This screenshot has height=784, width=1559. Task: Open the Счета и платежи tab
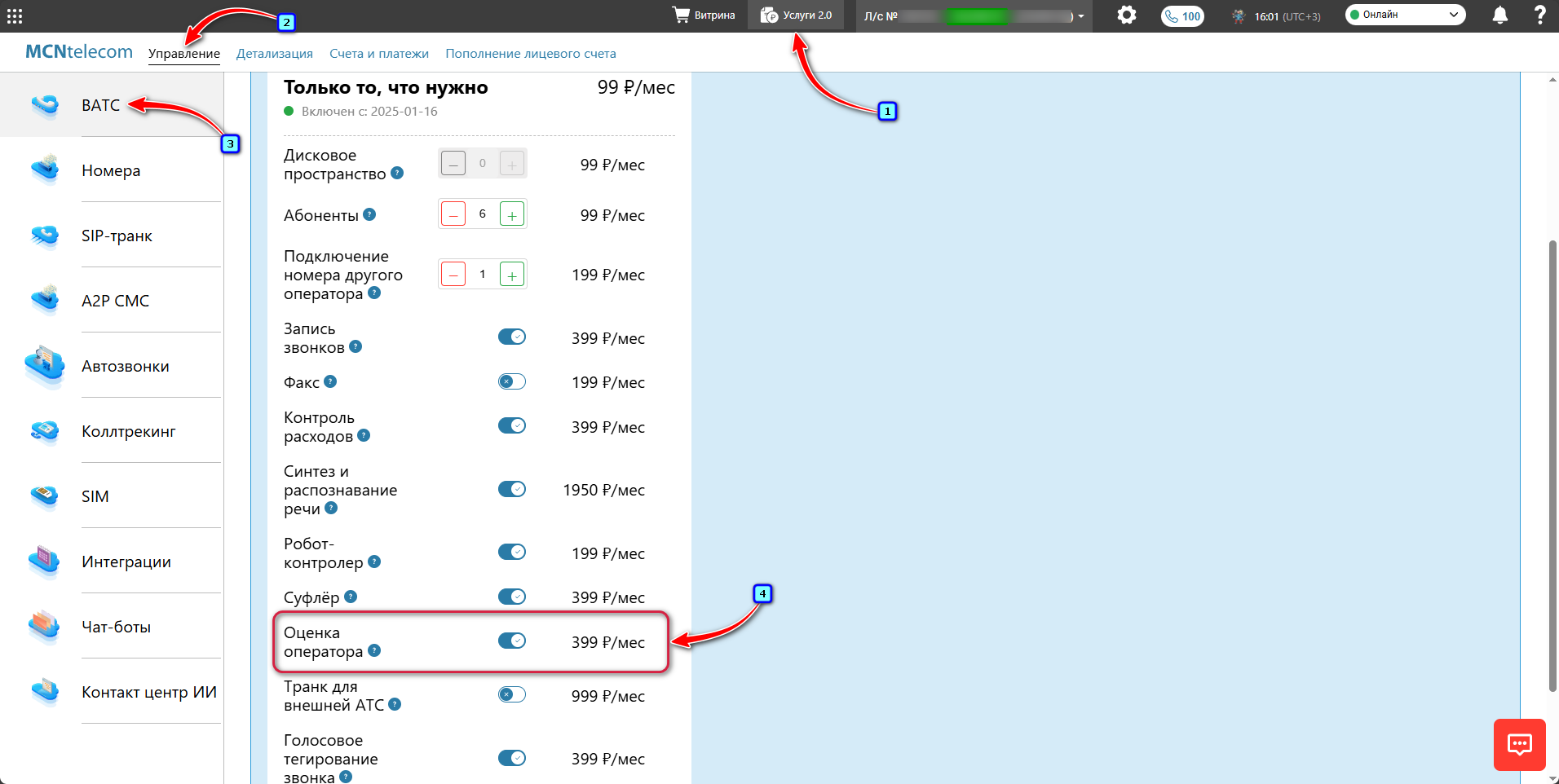[x=379, y=54]
